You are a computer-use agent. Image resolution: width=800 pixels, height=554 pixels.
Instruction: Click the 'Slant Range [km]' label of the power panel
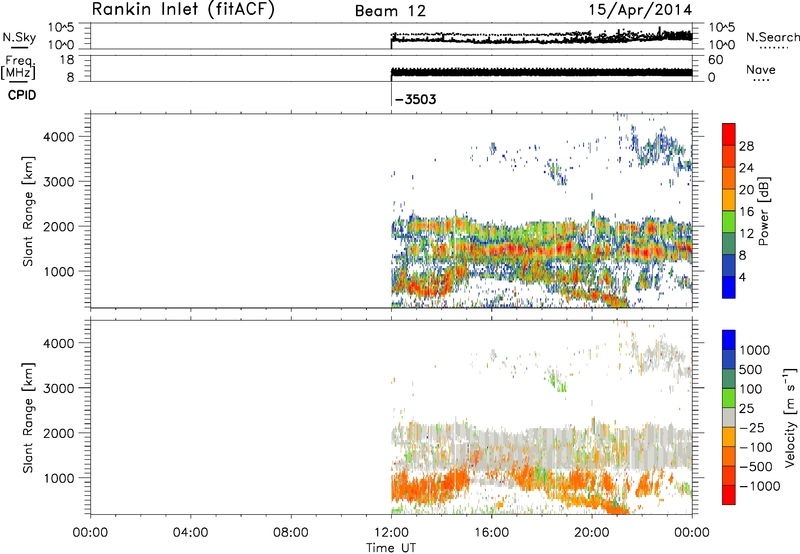[28, 211]
